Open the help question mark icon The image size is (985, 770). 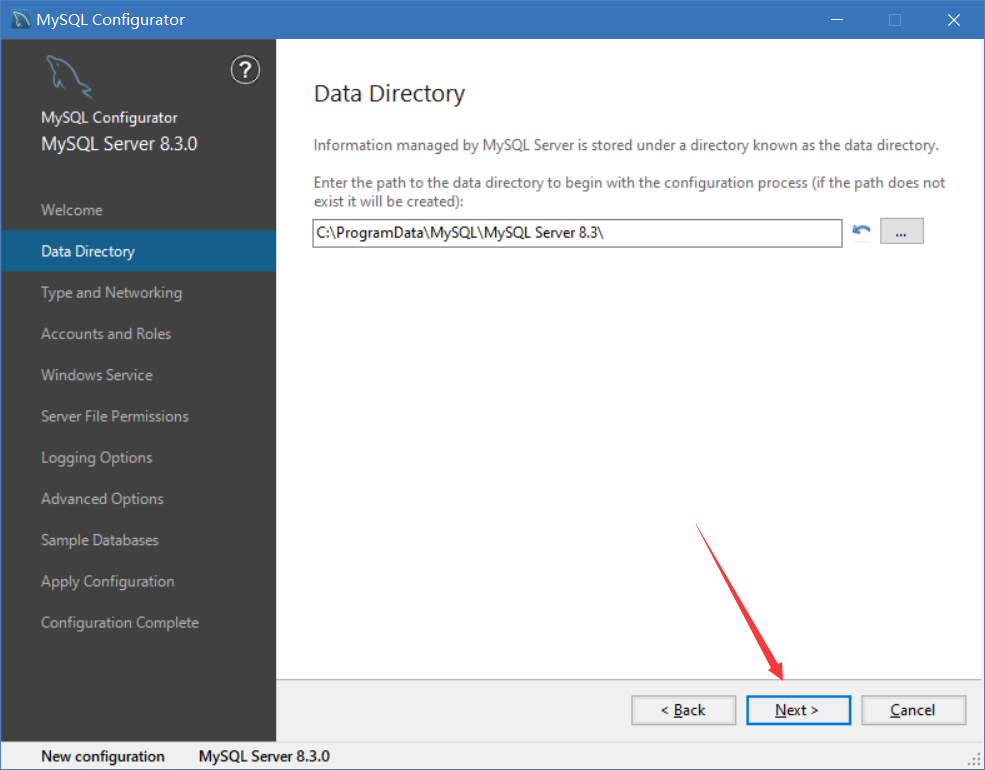245,70
